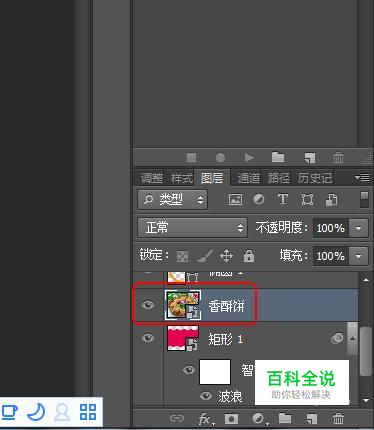Viewport: 374px width, 430px height.
Task: Create new action in Actions panel
Action: point(310,158)
